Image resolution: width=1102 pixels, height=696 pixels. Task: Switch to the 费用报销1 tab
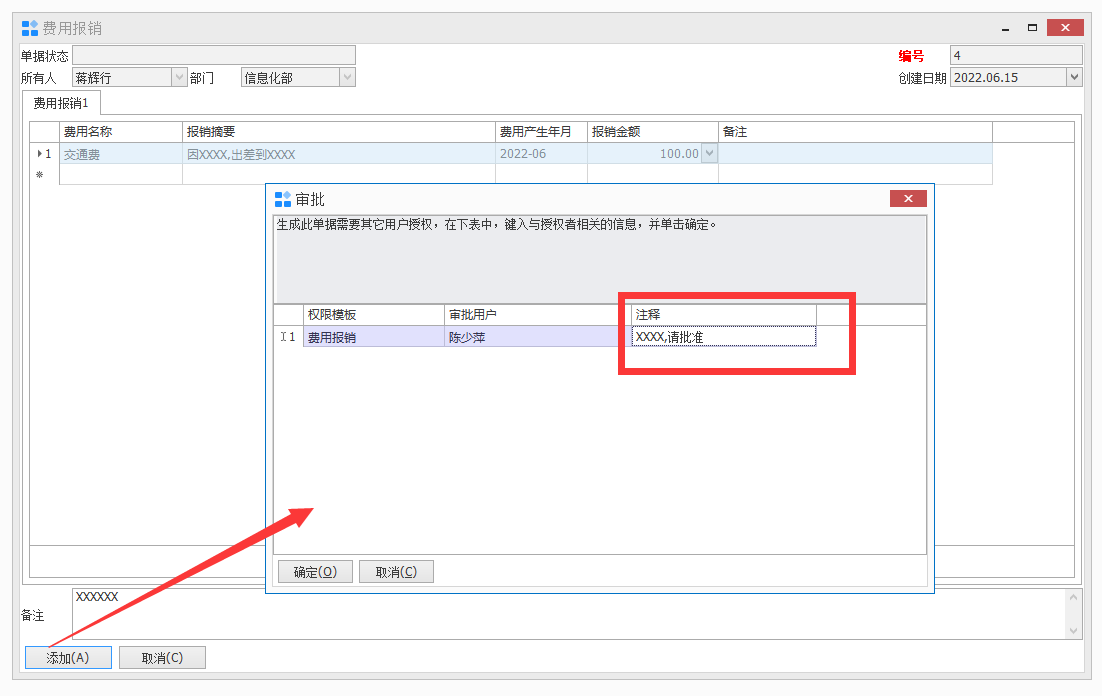coord(61,102)
